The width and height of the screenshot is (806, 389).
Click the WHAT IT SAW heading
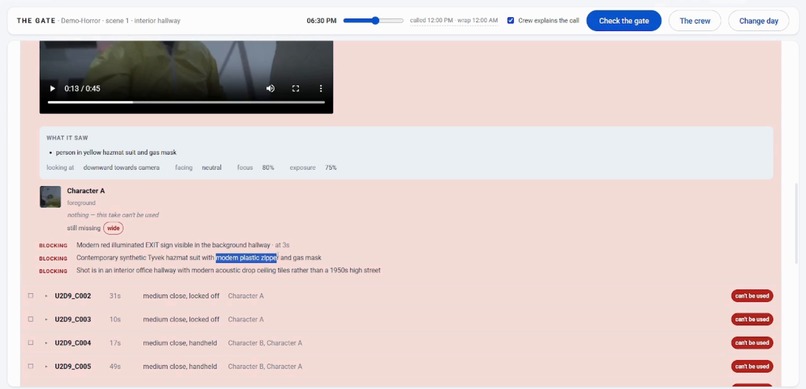[67, 138]
